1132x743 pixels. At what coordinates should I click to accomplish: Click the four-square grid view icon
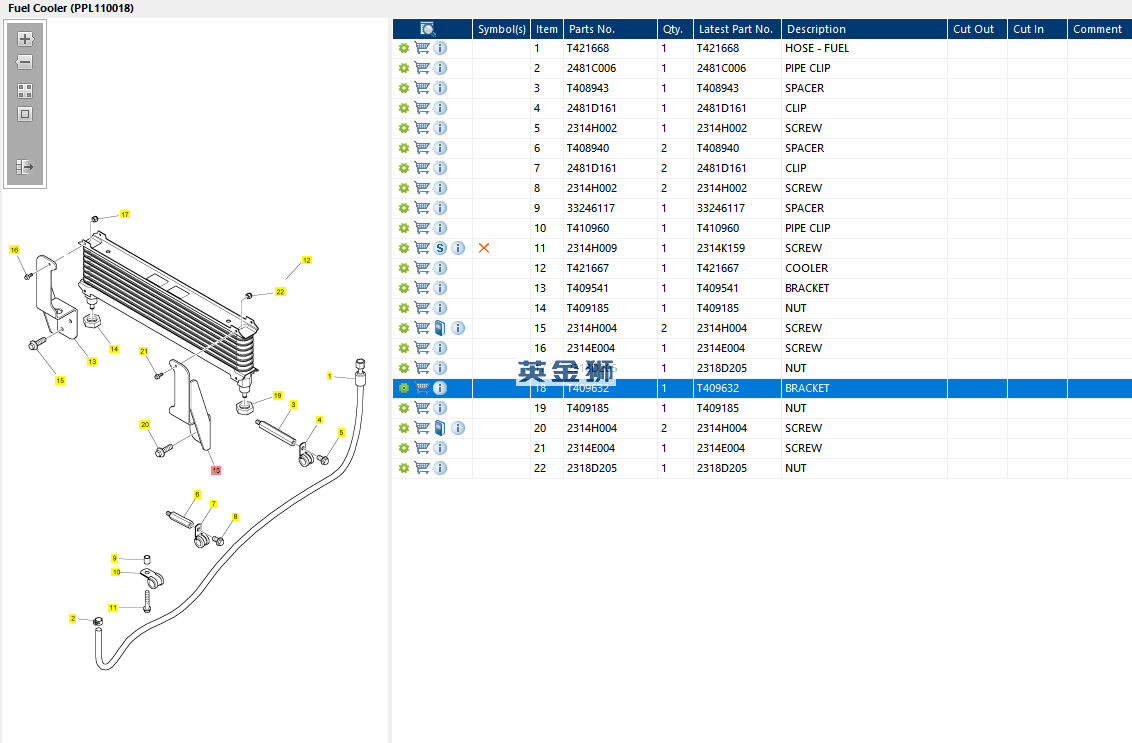coord(25,91)
